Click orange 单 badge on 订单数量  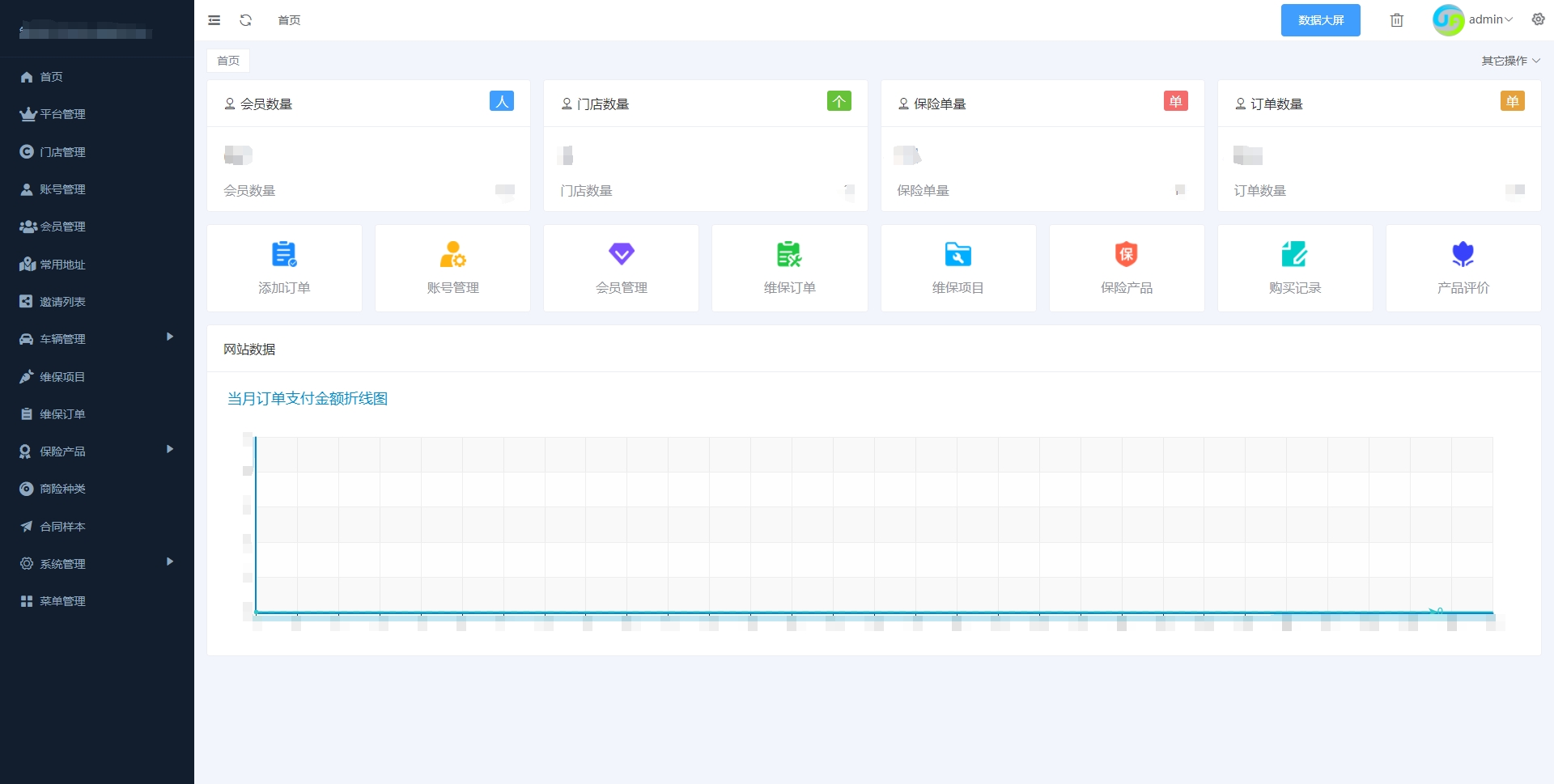[1513, 101]
